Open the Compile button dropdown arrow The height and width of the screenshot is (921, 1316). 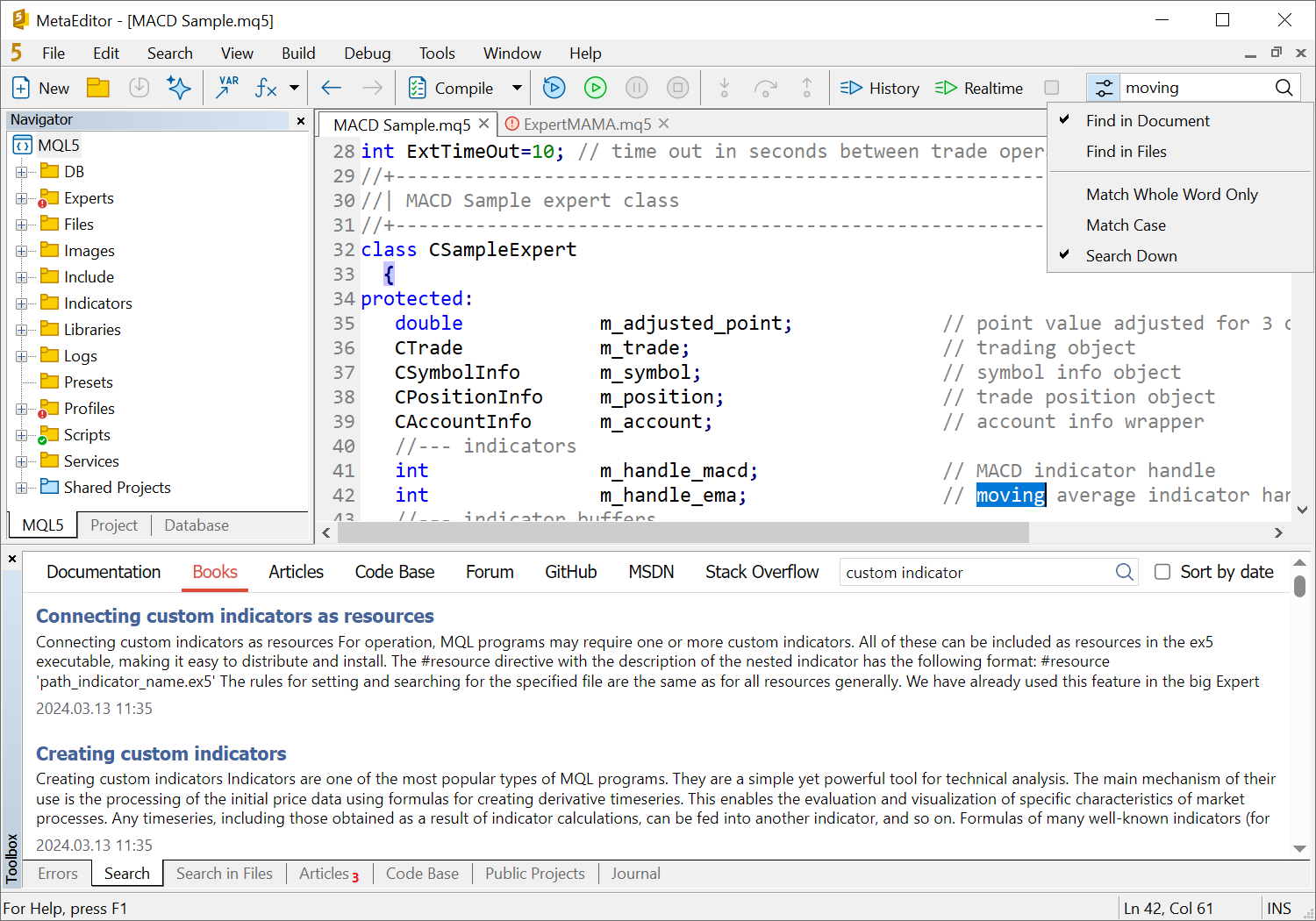(517, 88)
